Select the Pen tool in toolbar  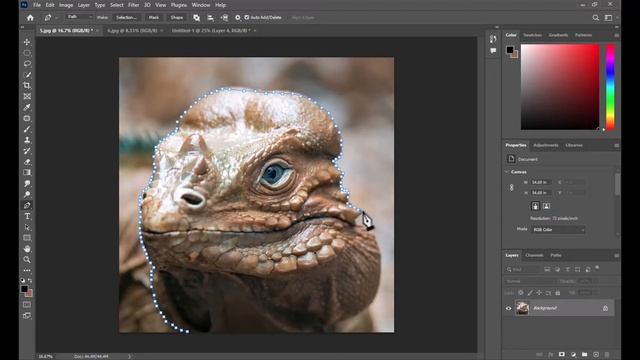point(27,205)
